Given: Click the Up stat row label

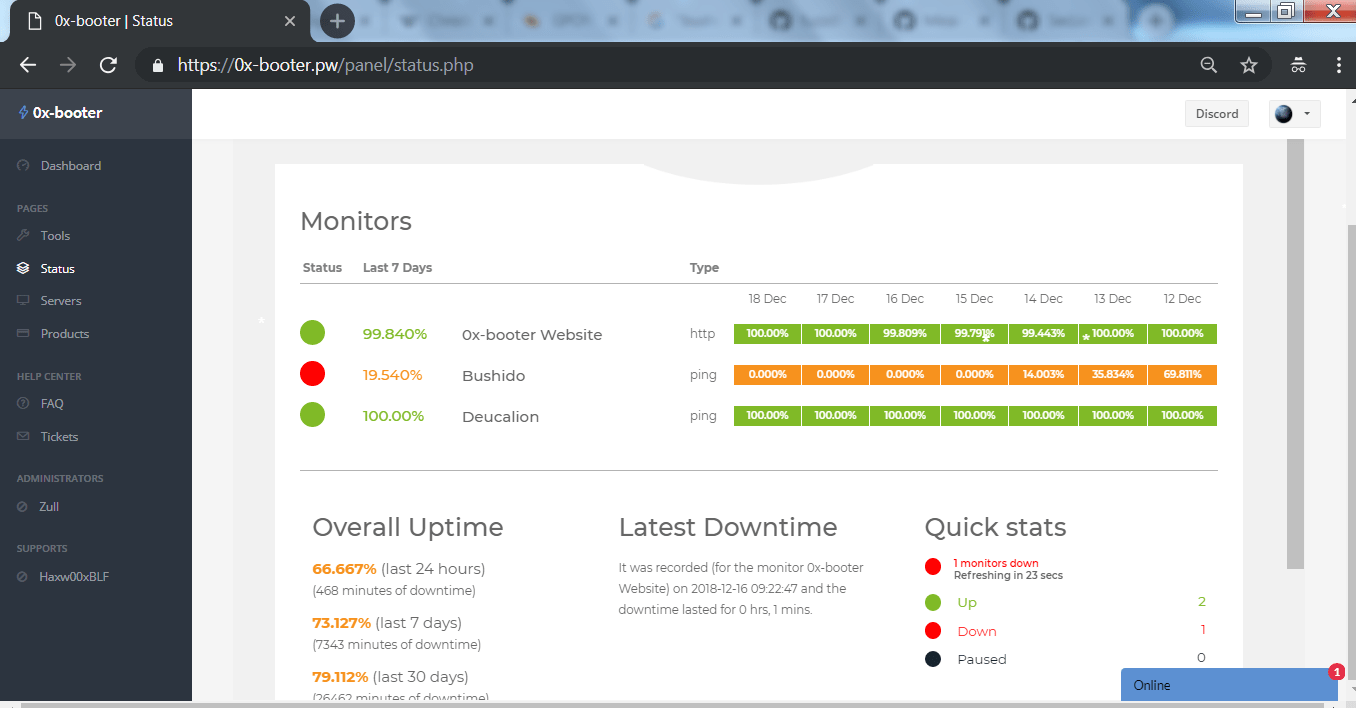Looking at the screenshot, I should (967, 603).
